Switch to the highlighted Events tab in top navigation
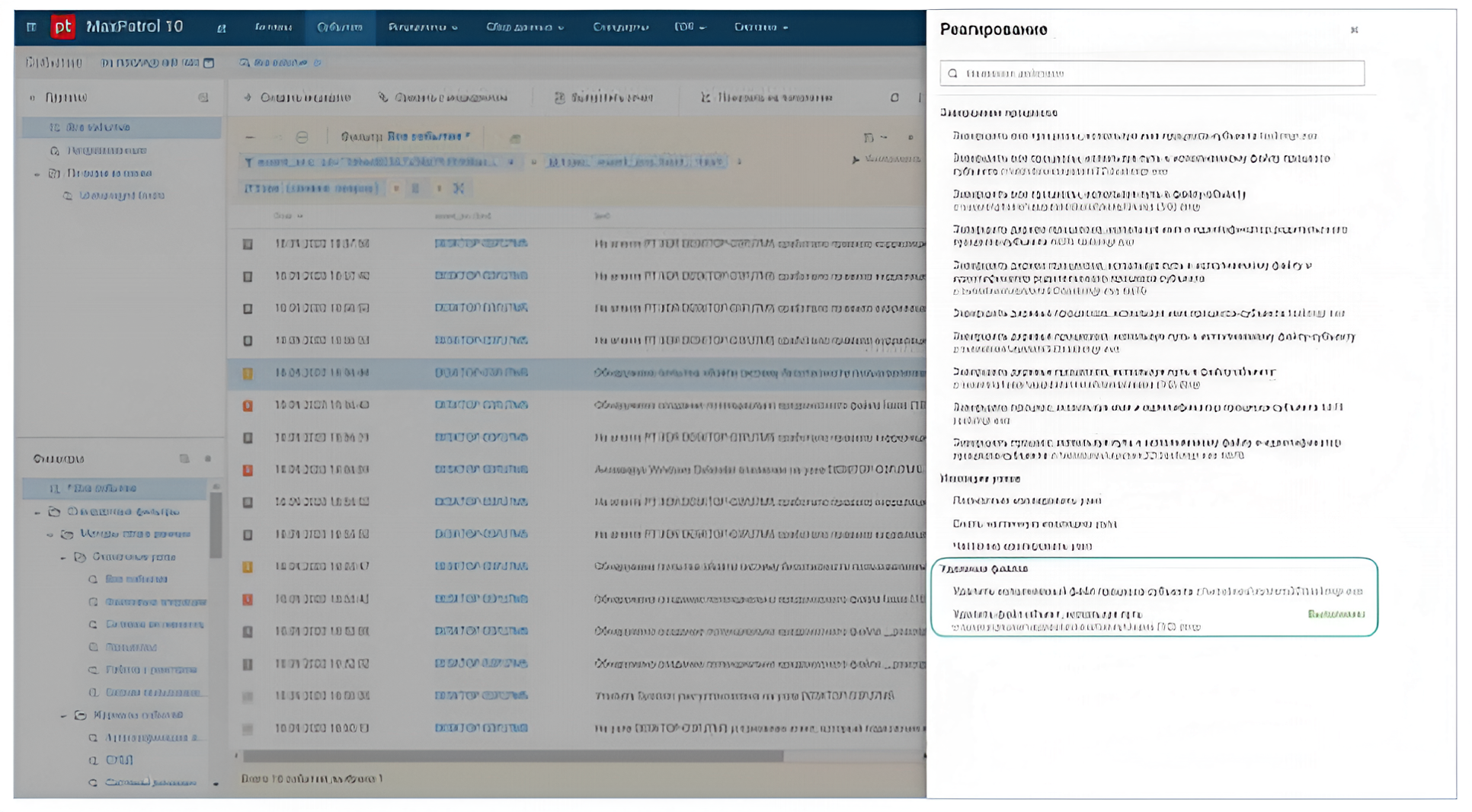This screenshot has height=812, width=1472. (340, 27)
